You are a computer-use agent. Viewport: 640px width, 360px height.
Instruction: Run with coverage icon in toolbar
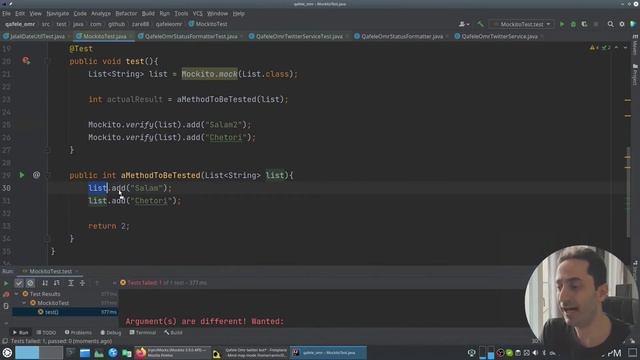(x=584, y=24)
